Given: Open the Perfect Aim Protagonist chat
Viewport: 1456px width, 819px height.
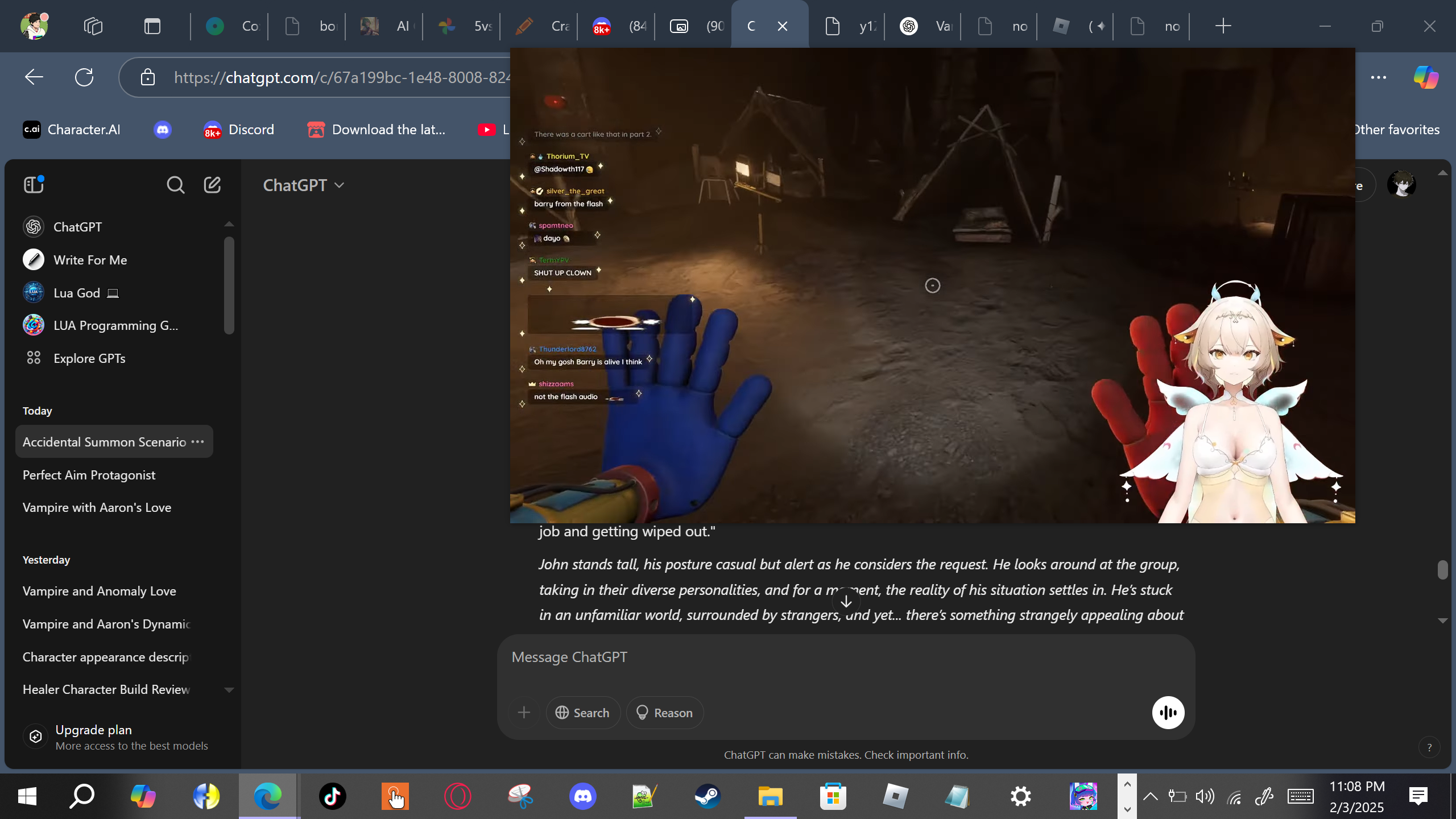Looking at the screenshot, I should tap(114, 475).
